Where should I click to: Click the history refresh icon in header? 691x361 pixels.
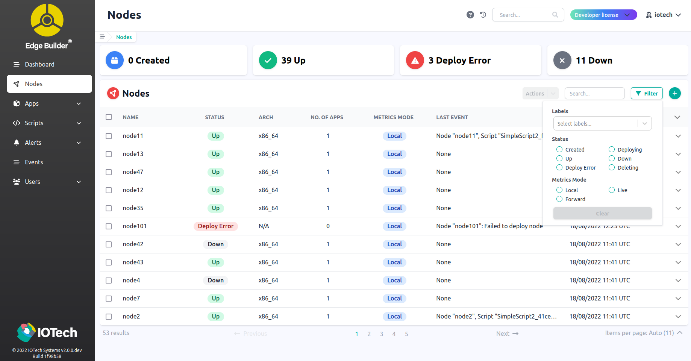[483, 15]
